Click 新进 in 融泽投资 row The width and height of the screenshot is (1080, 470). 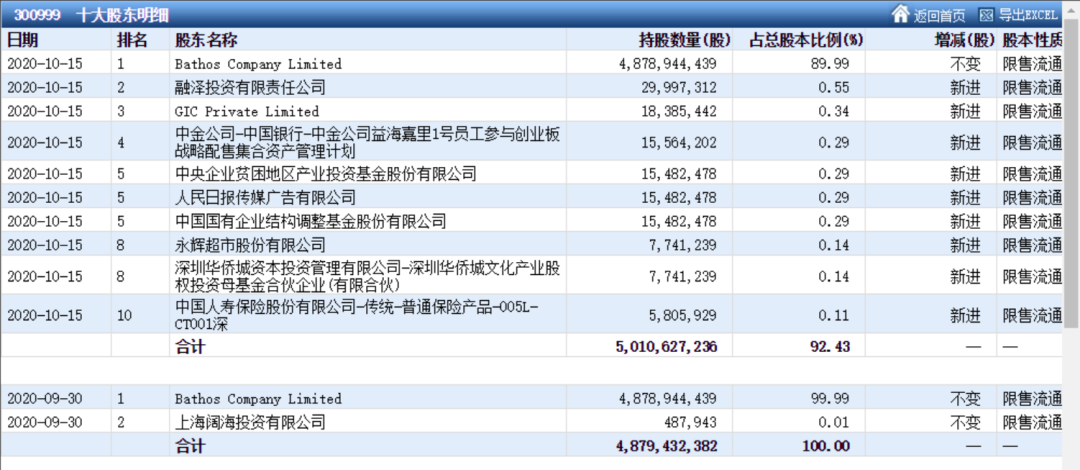click(966, 88)
